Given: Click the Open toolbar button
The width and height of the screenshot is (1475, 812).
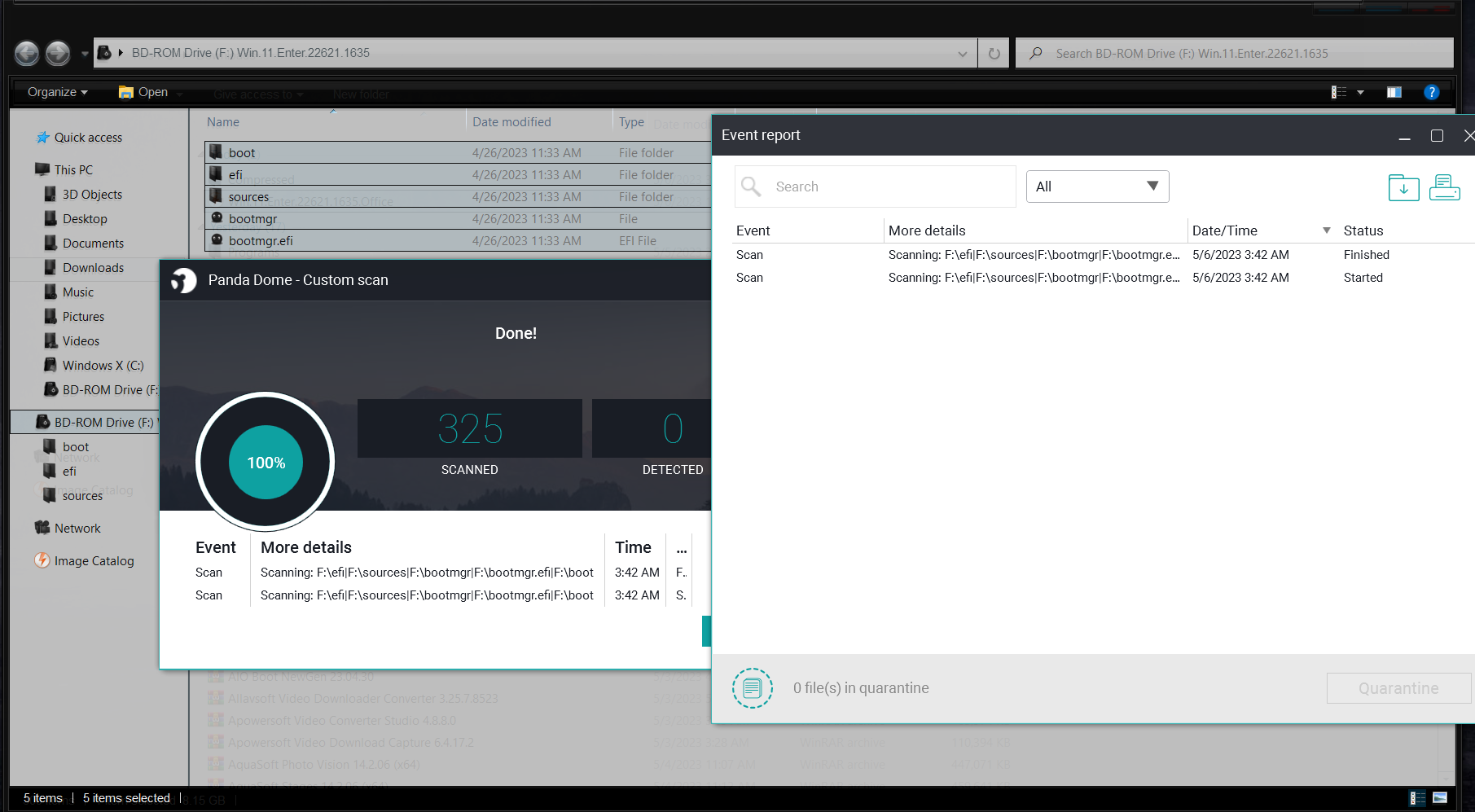Looking at the screenshot, I should tap(143, 92).
